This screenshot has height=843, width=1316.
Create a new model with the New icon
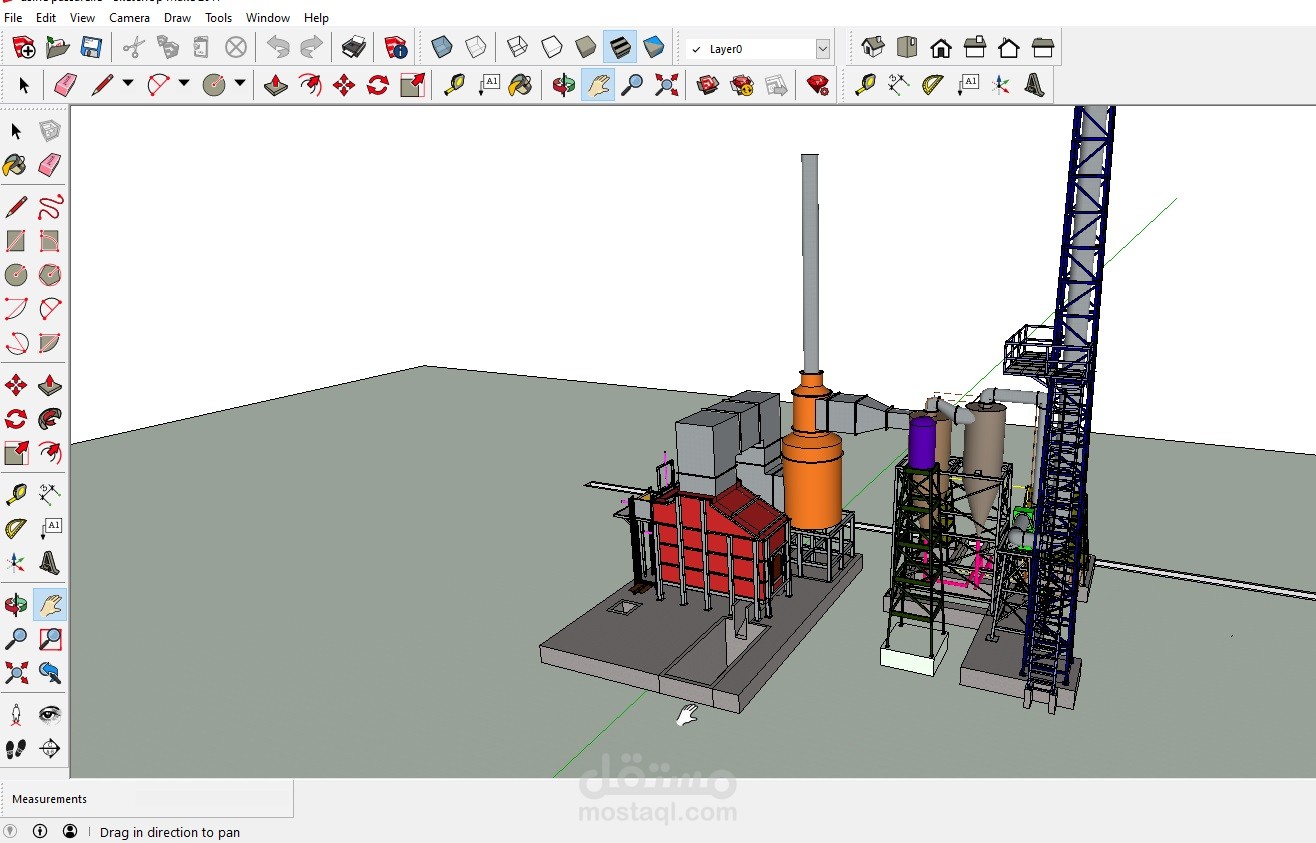pyautogui.click(x=24, y=47)
